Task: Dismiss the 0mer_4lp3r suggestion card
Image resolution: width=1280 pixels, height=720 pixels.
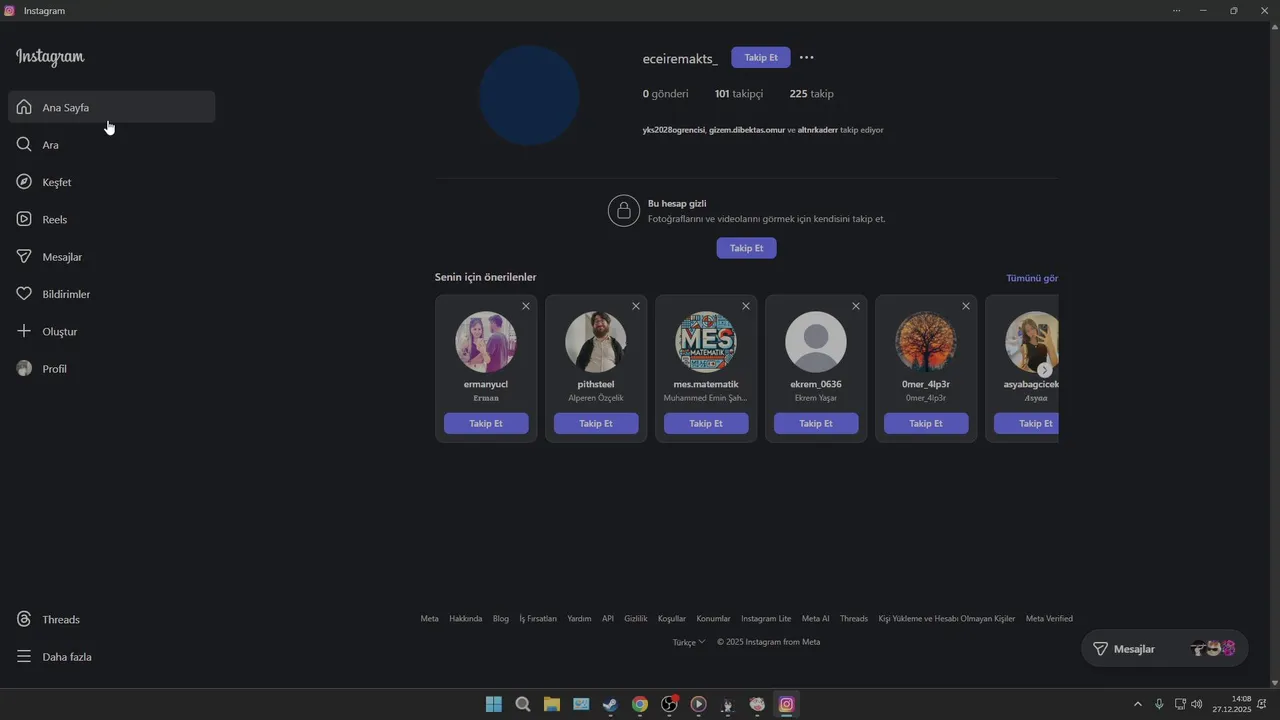Action: pyautogui.click(x=966, y=306)
